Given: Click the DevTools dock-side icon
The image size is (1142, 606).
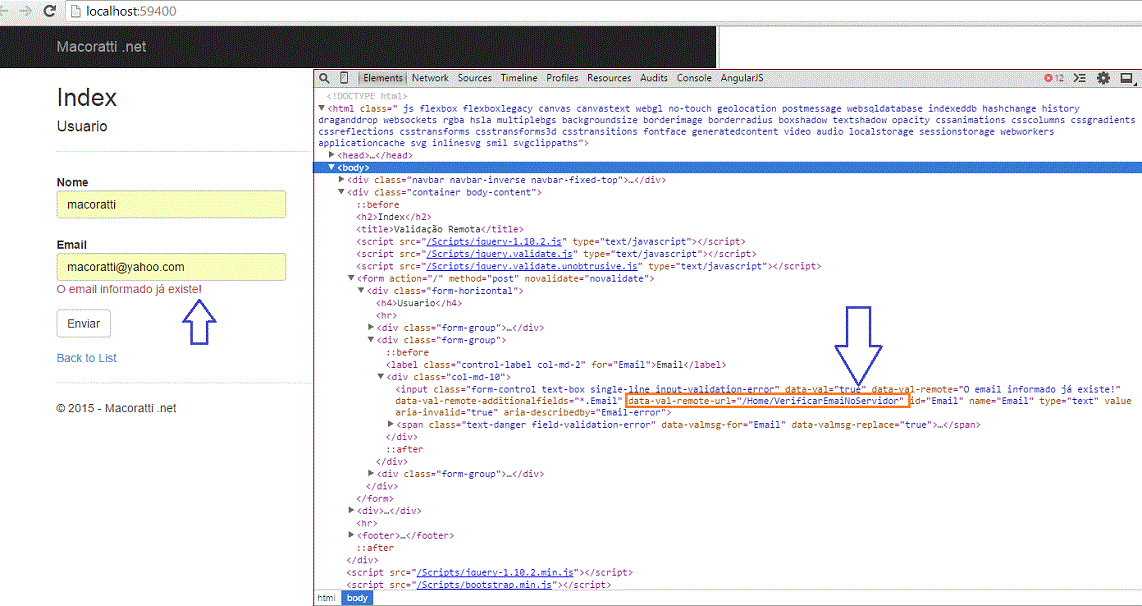Looking at the screenshot, I should tap(1127, 78).
